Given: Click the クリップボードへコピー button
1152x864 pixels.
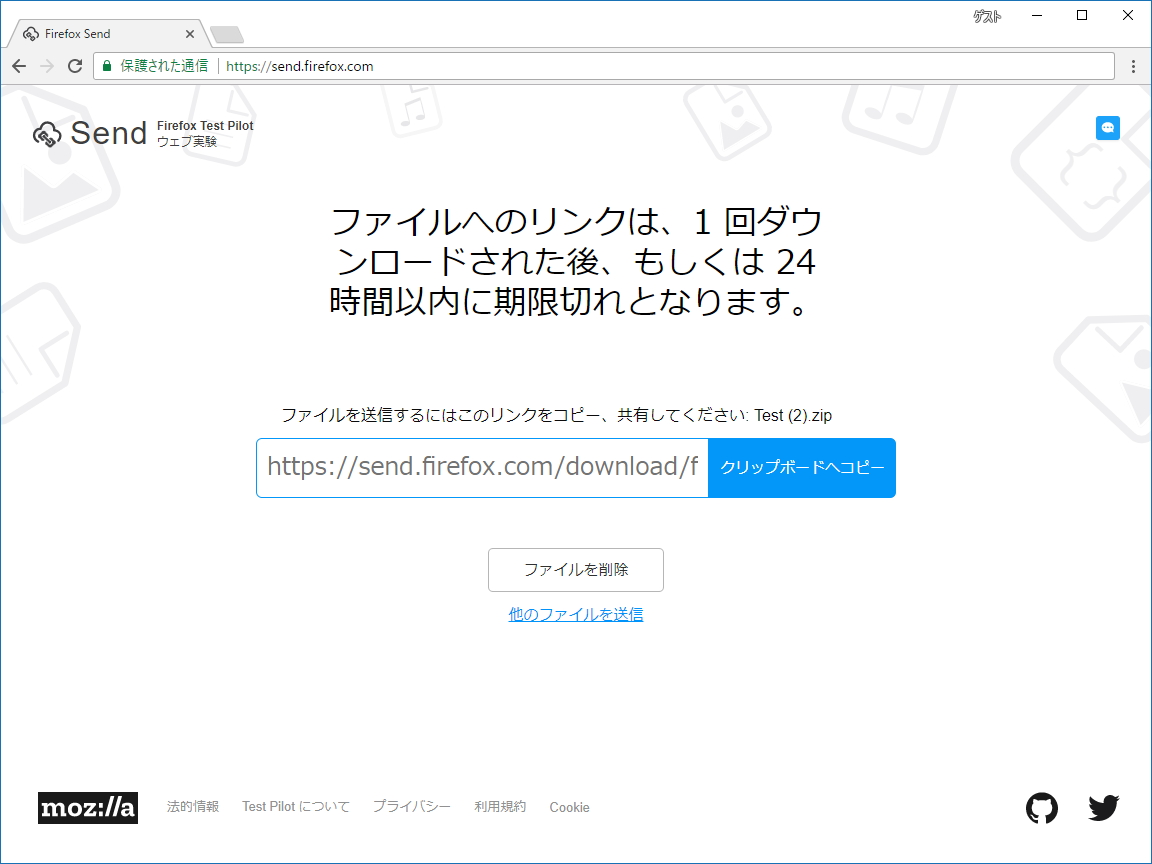Looking at the screenshot, I should 801,467.
